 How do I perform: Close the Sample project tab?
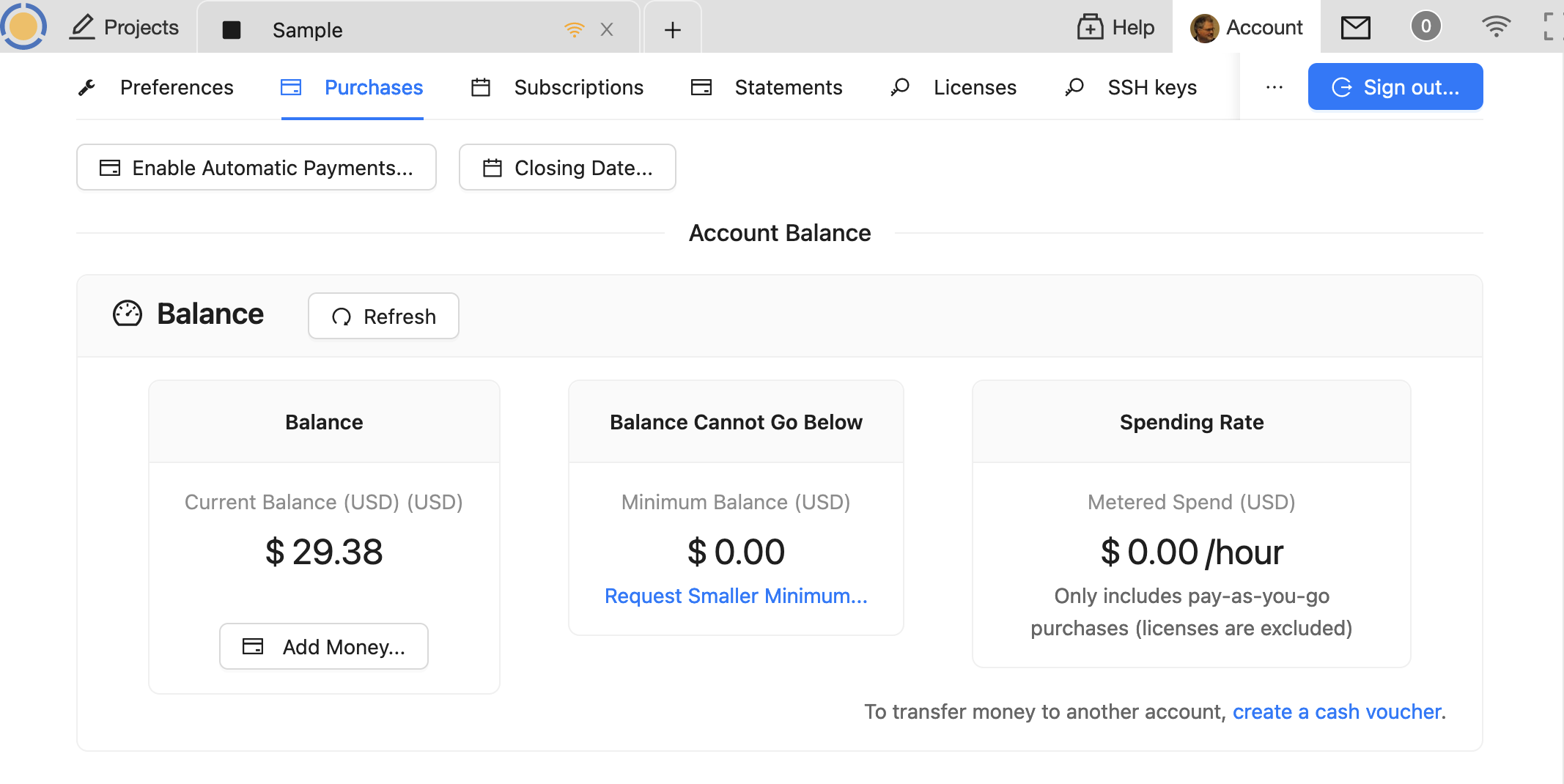606,30
